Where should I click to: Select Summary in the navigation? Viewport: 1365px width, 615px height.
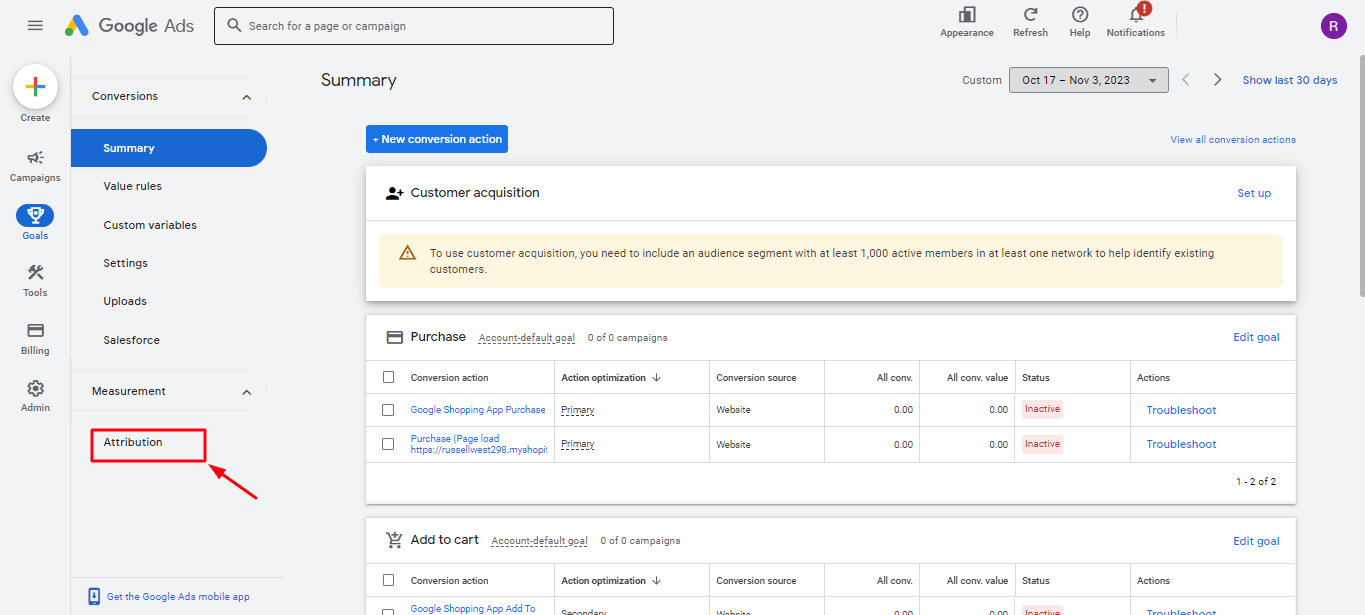pos(168,148)
